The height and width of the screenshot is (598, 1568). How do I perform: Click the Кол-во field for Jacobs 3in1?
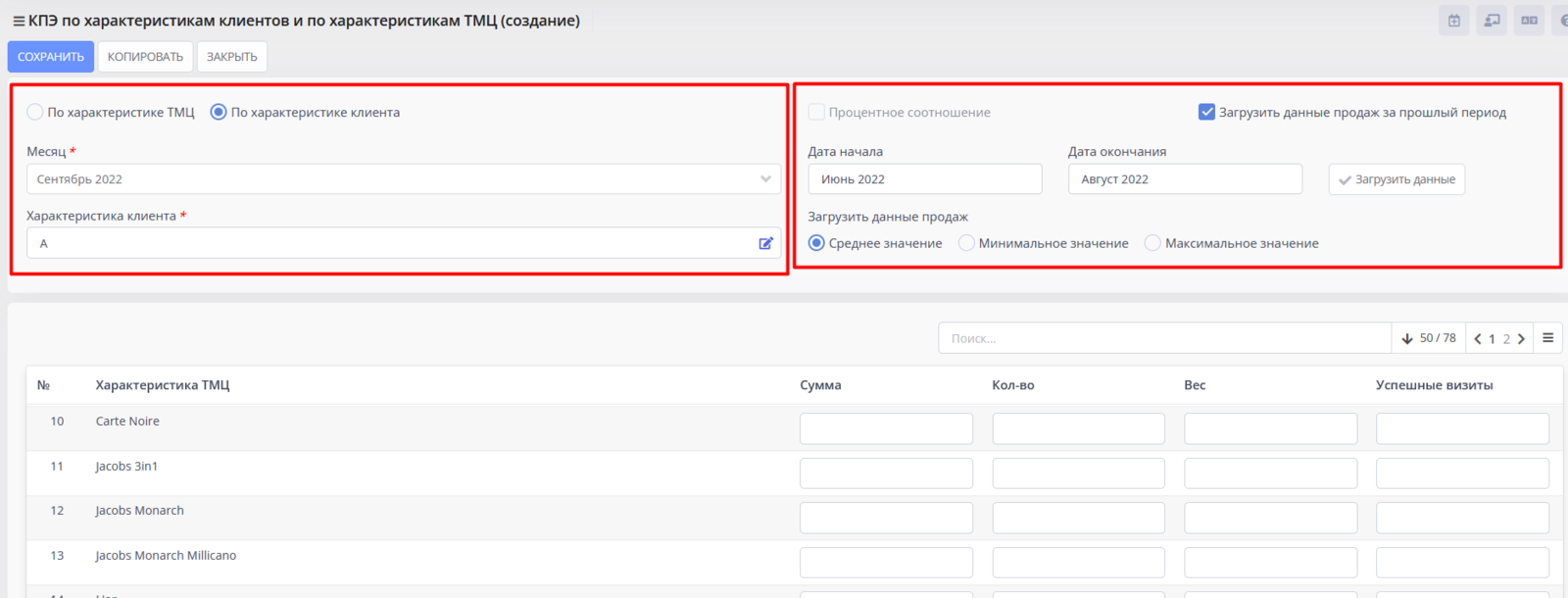(x=1078, y=473)
